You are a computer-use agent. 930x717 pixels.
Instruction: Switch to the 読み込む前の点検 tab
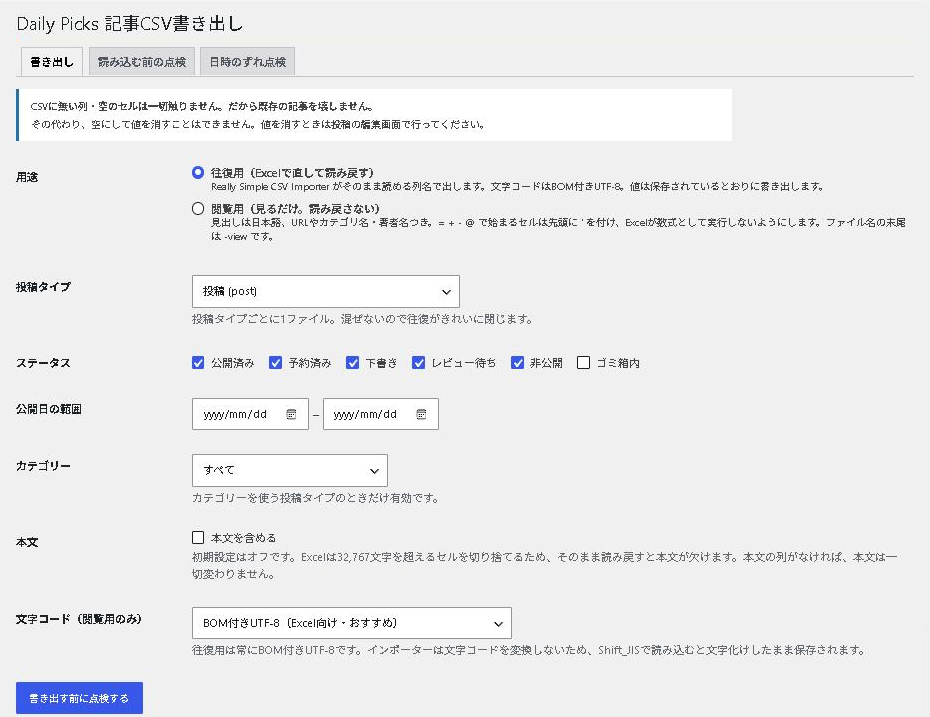(142, 62)
